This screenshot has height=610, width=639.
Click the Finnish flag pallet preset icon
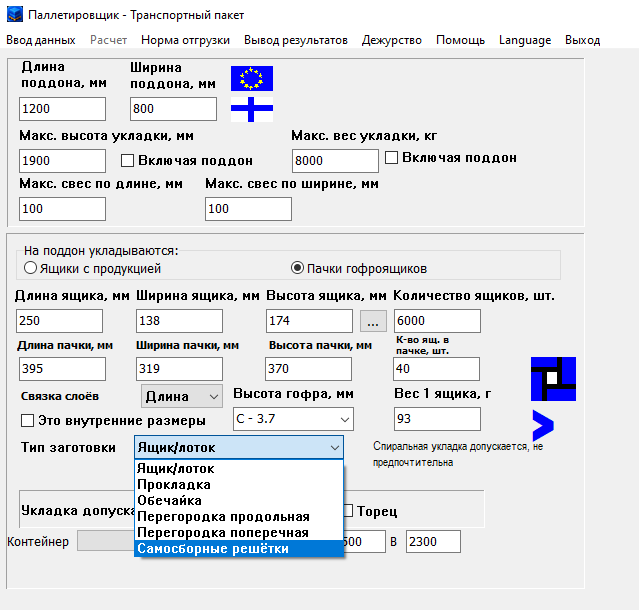click(x=252, y=109)
